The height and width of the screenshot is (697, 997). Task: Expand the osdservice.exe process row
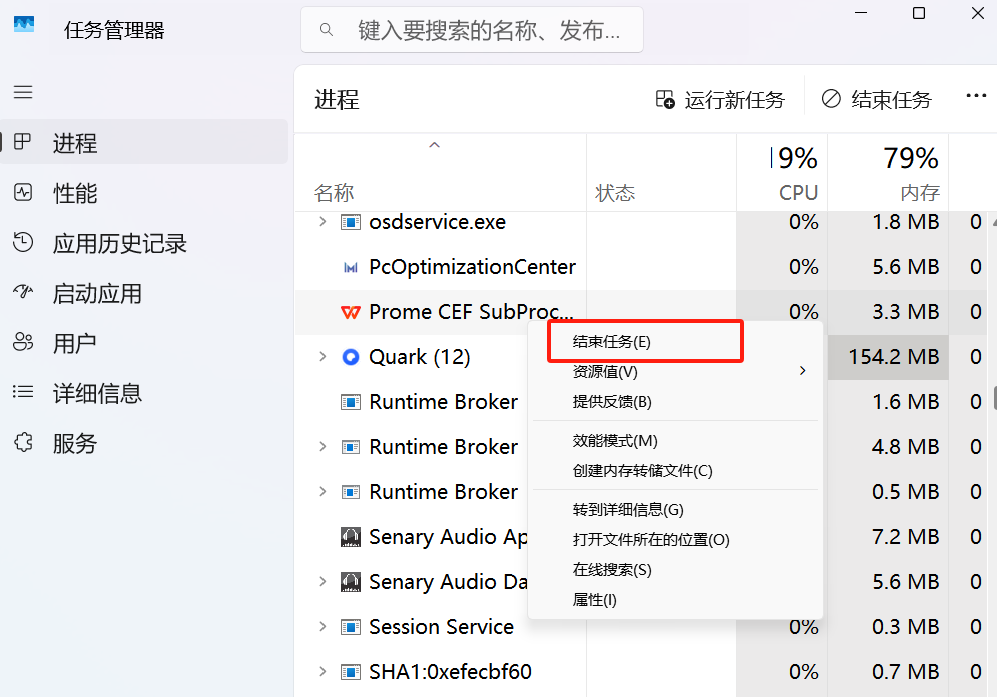[x=322, y=222]
